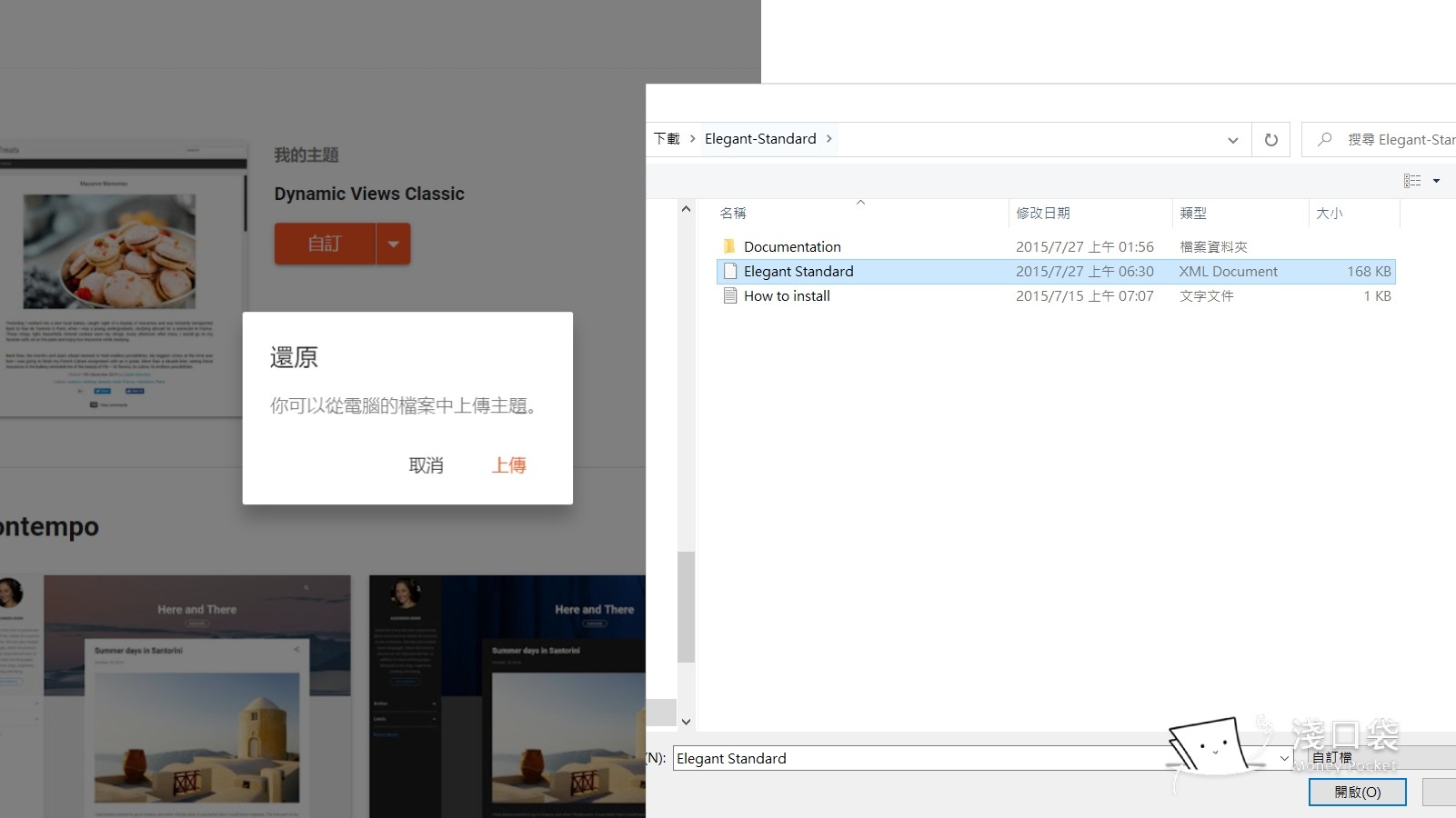
Task: Select the Elegant Standard file name
Action: tap(798, 271)
